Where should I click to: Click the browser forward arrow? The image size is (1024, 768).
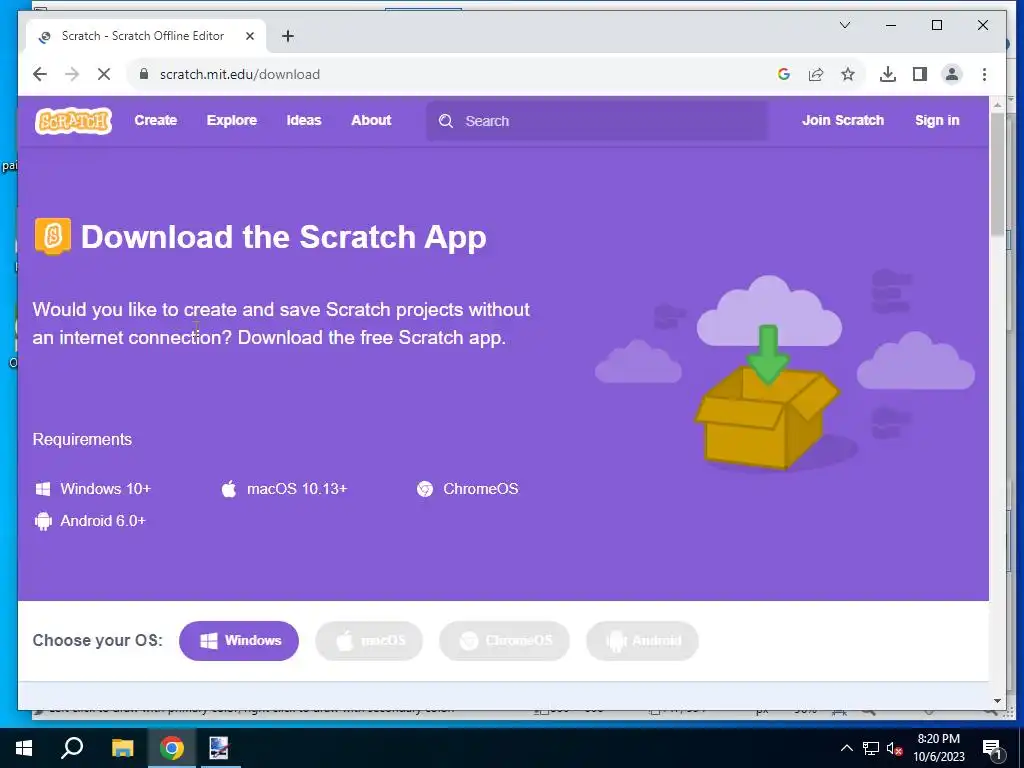point(72,74)
